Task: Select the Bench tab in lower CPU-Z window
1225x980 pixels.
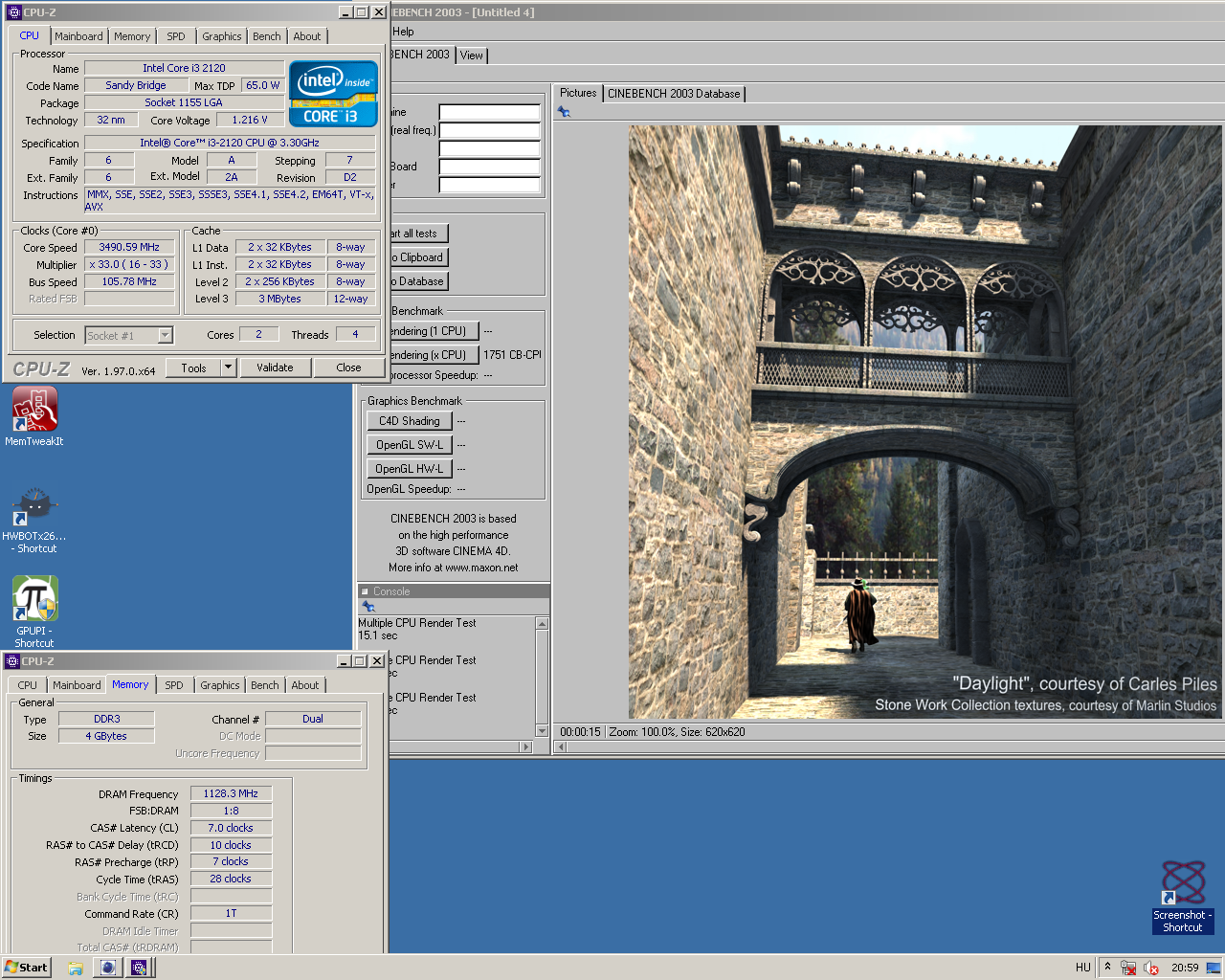Action: click(265, 685)
